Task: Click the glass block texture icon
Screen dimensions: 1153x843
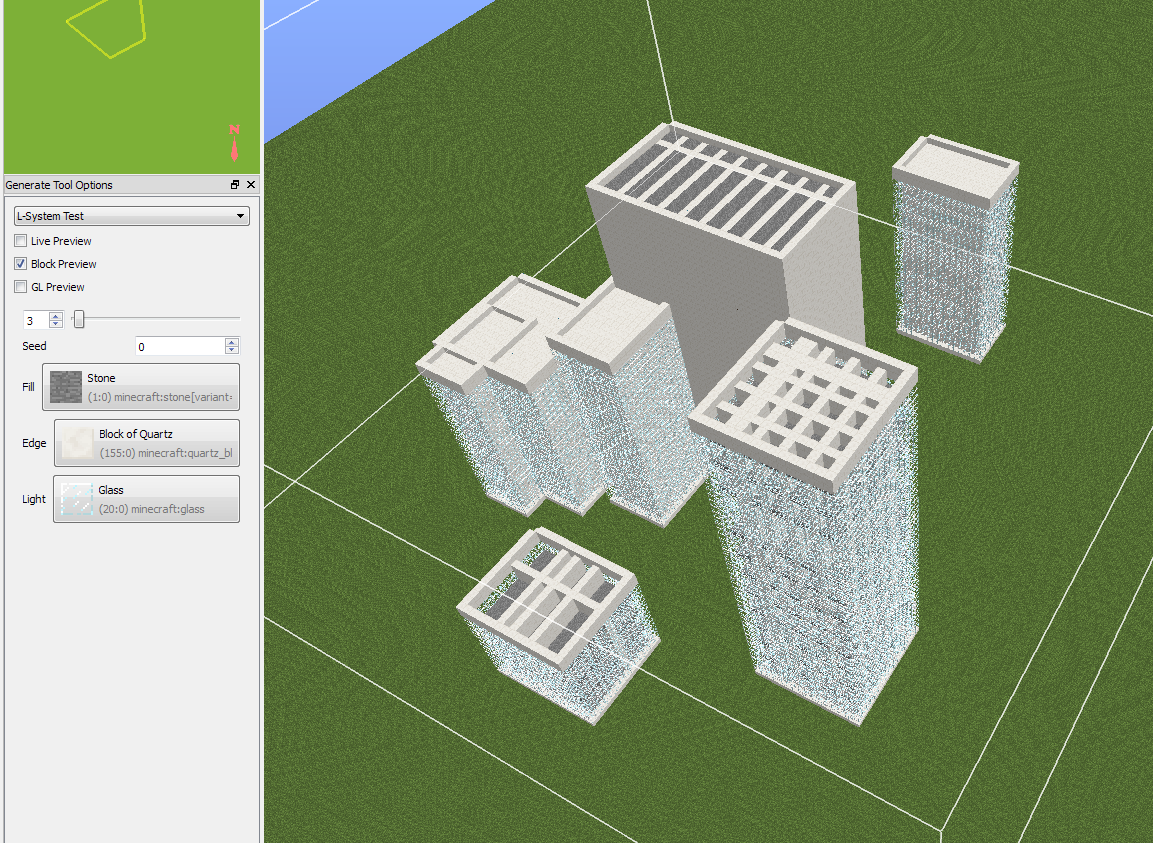Action: [x=77, y=499]
